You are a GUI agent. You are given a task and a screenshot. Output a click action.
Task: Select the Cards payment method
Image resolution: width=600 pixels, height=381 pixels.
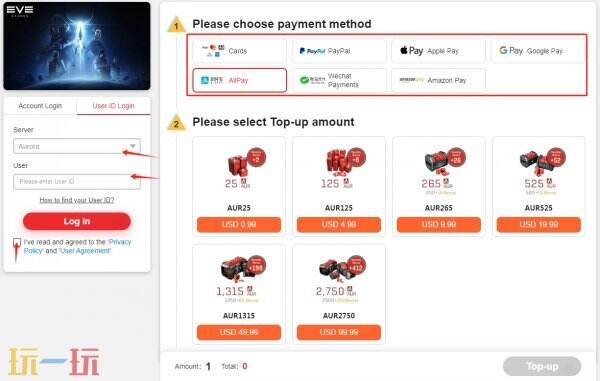pyautogui.click(x=239, y=51)
